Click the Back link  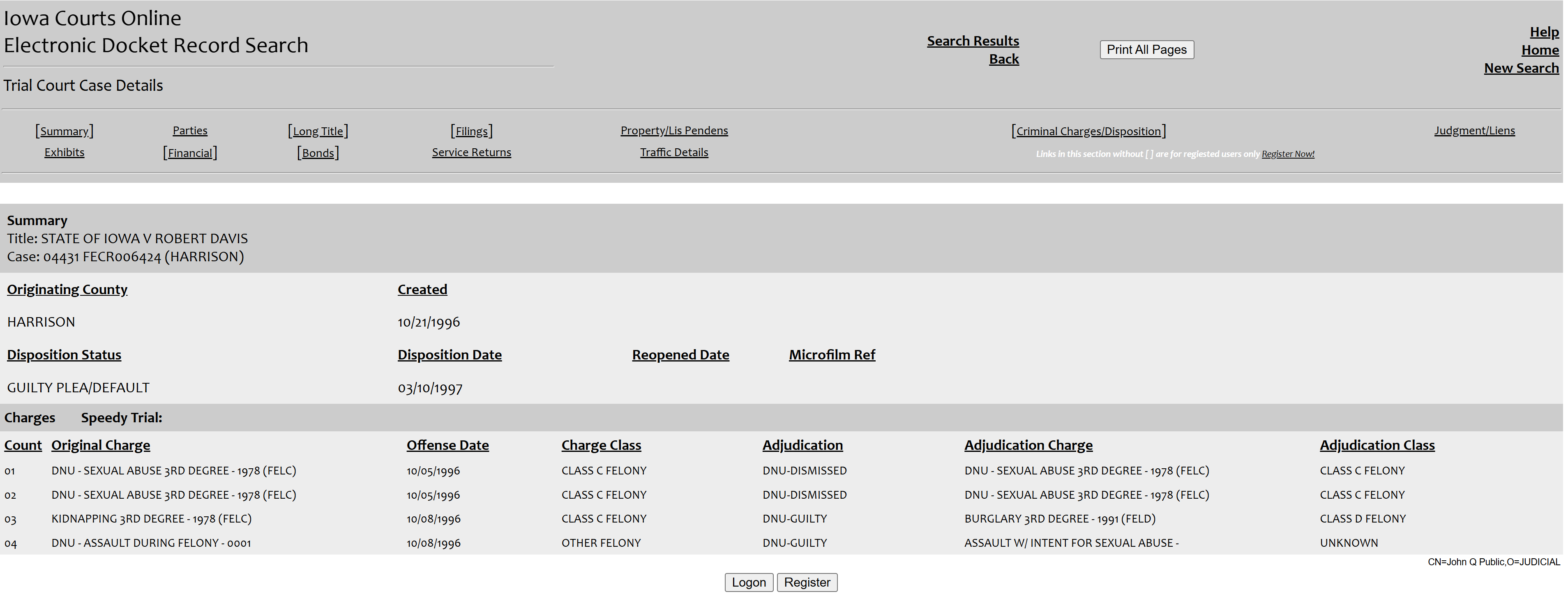pyautogui.click(x=1004, y=59)
